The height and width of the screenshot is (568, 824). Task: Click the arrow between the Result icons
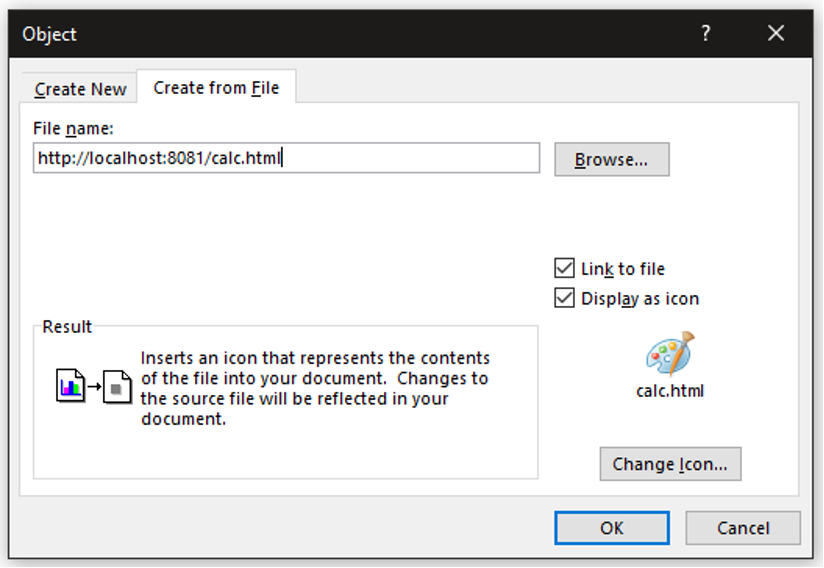pos(93,386)
